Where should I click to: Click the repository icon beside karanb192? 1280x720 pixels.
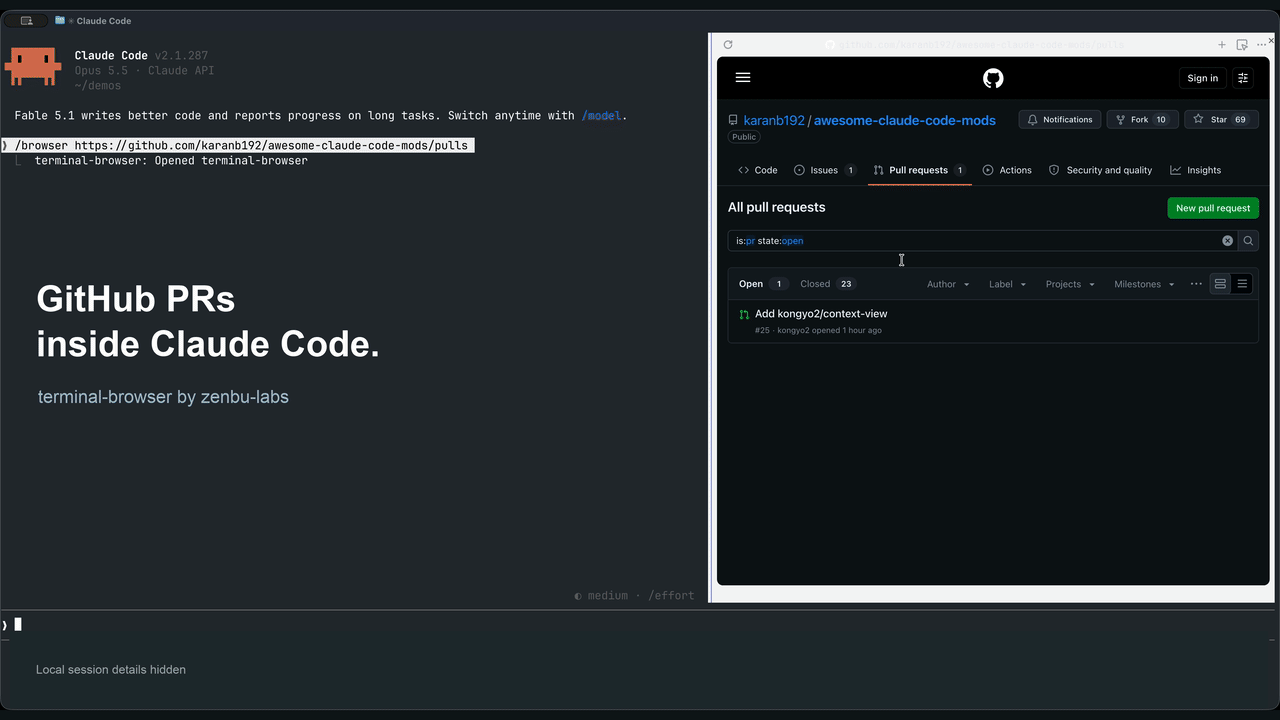733,120
